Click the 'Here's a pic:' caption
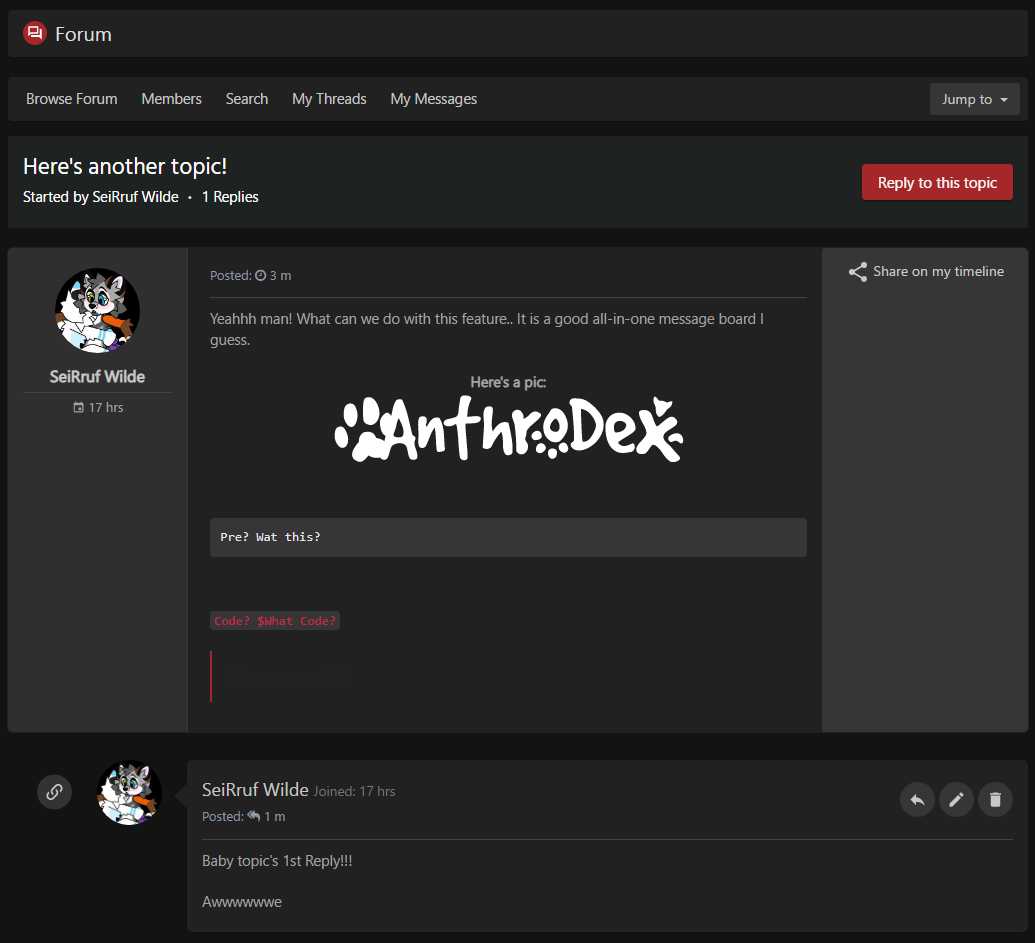Image resolution: width=1035 pixels, height=943 pixels. pos(508,382)
